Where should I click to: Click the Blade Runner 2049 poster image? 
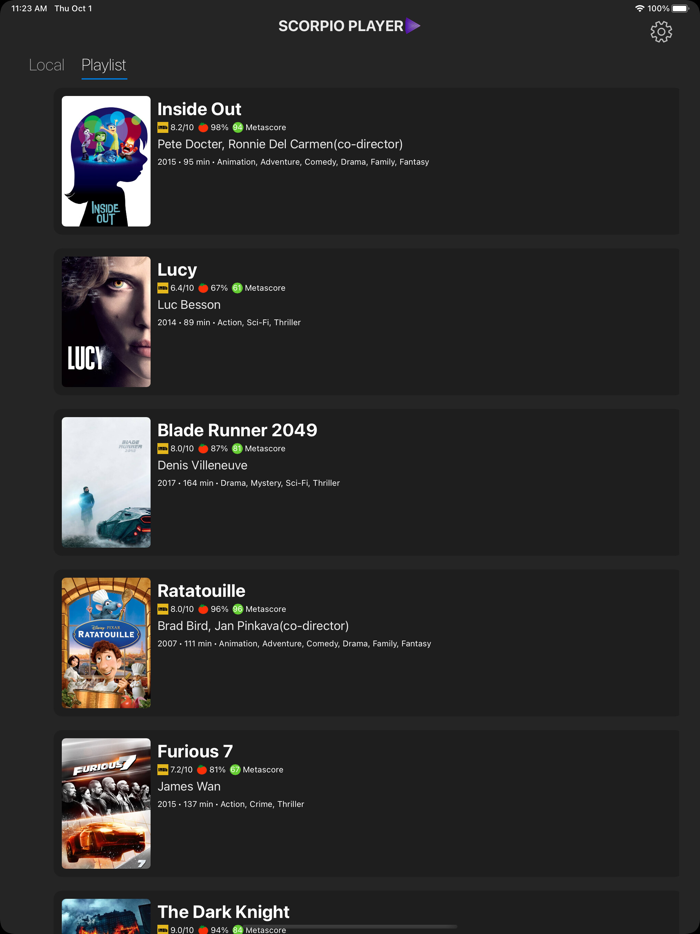click(106, 482)
